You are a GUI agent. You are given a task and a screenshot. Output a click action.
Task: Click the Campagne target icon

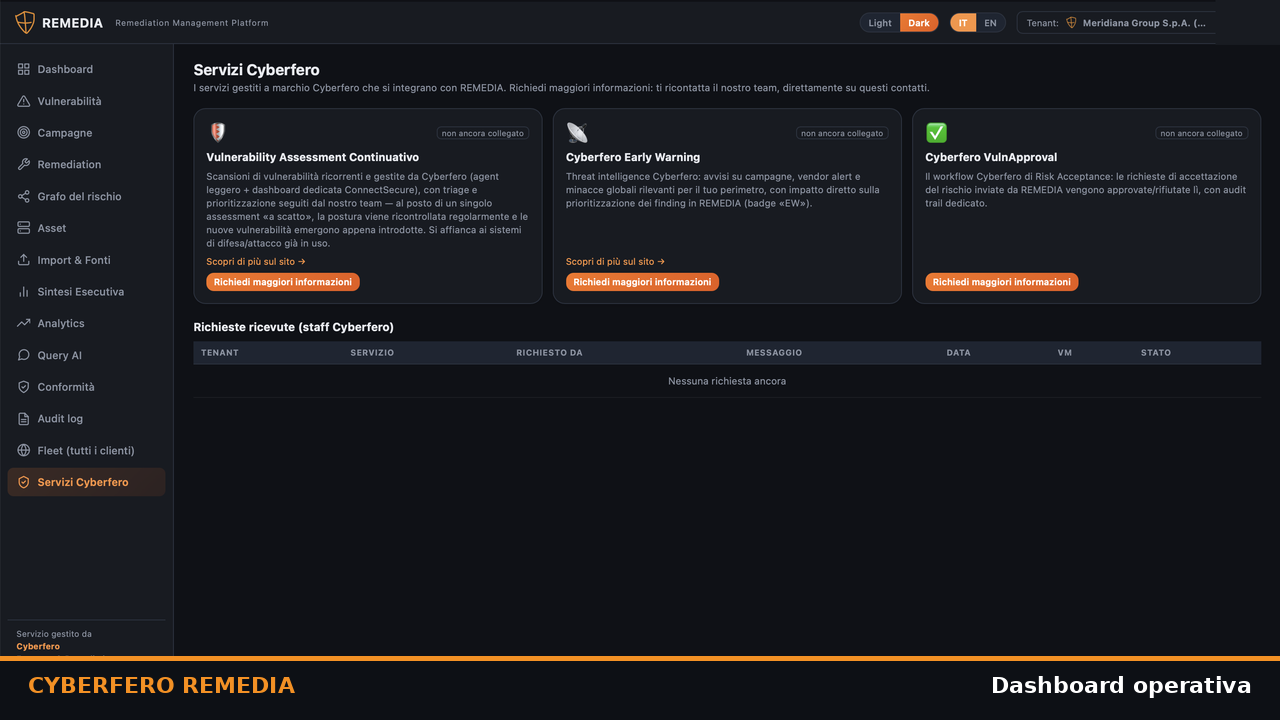click(24, 133)
